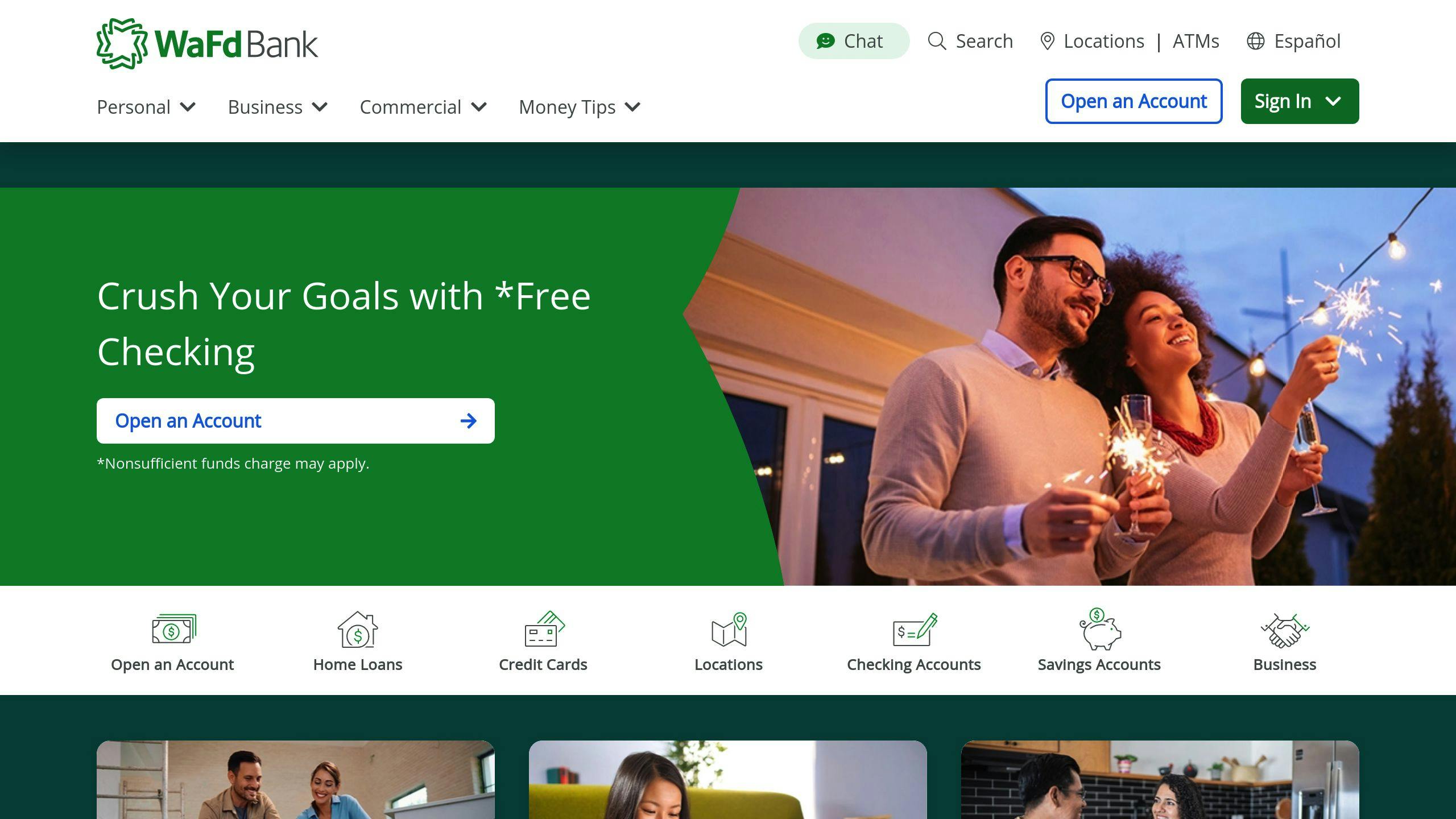Click the hero Open an Account button
Image resolution: width=1456 pixels, height=819 pixels.
tap(296, 421)
